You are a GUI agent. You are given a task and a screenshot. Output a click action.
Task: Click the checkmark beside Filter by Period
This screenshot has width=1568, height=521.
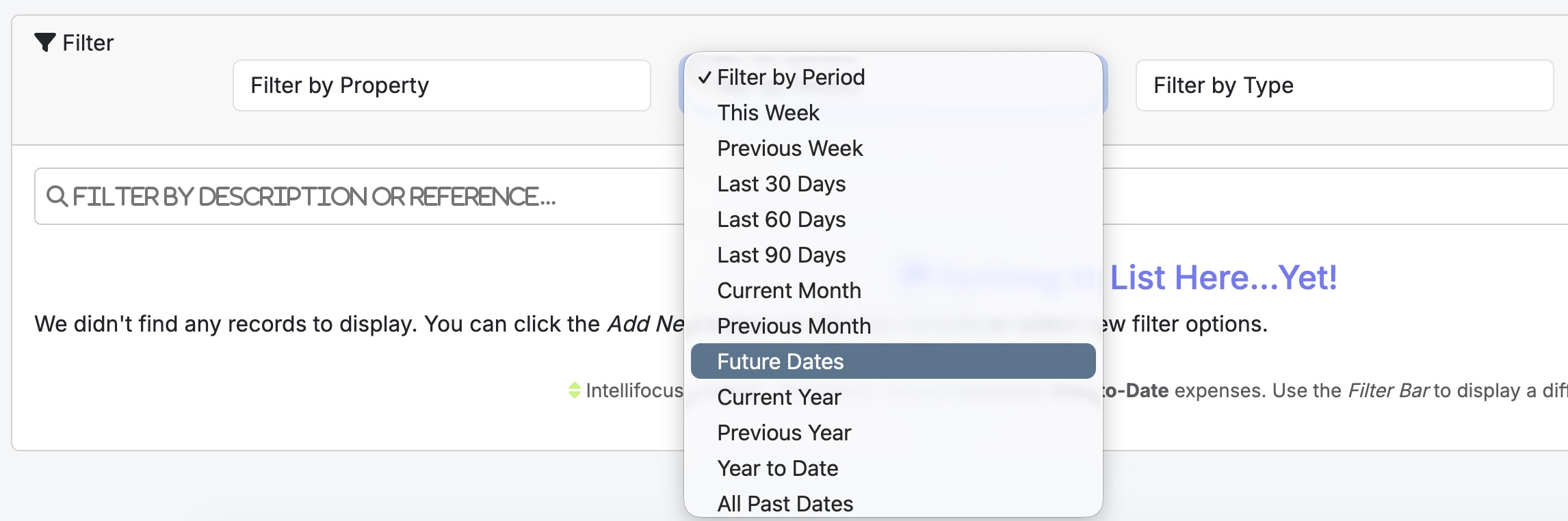point(703,77)
